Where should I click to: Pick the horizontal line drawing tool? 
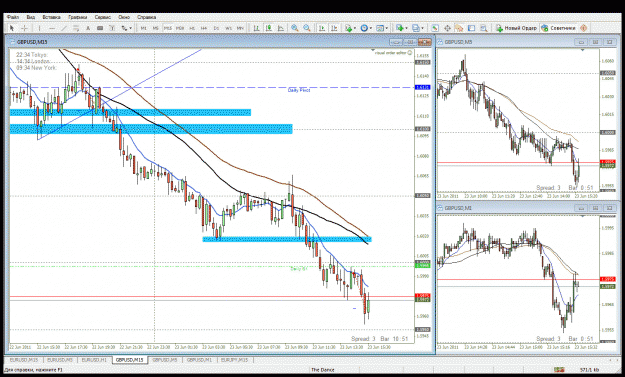click(52, 28)
